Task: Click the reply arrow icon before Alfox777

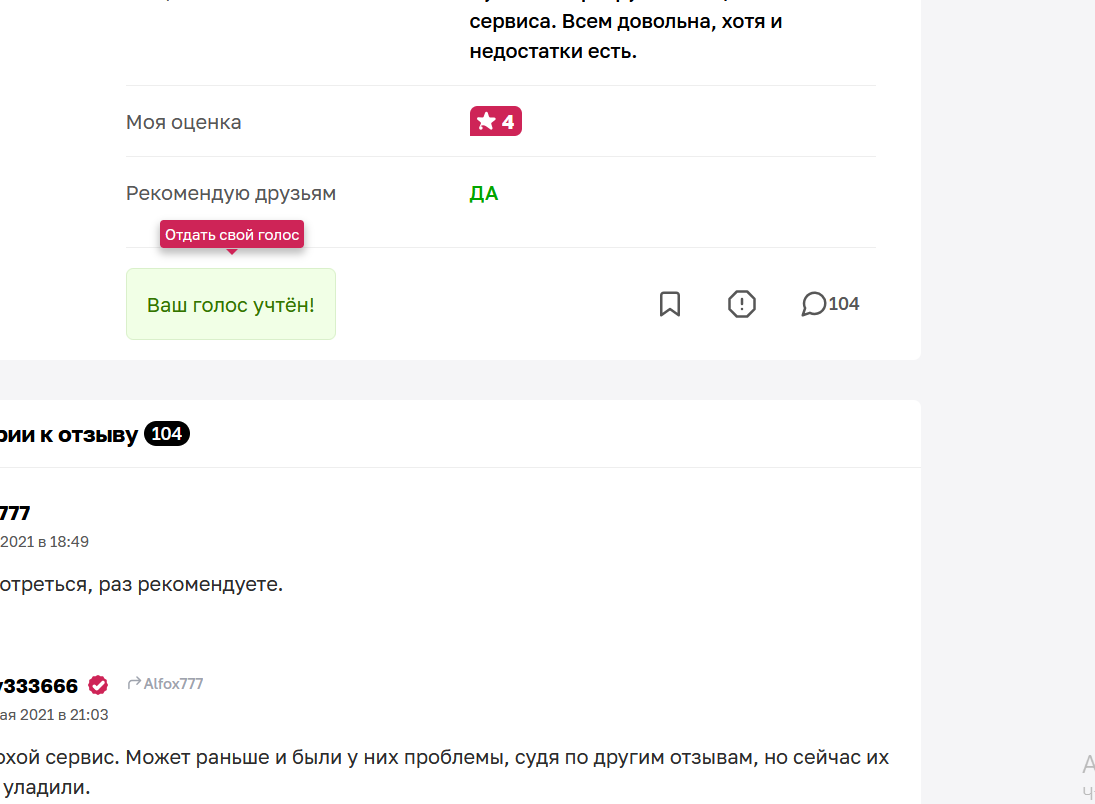Action: (x=133, y=683)
